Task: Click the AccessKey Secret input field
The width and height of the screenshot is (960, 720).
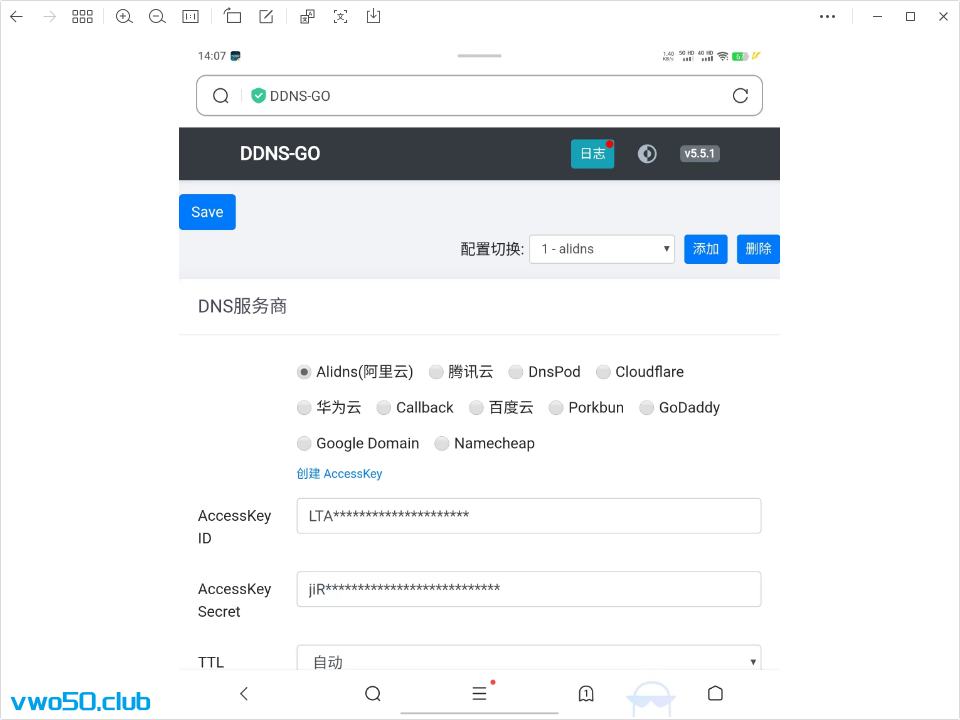Action: click(x=529, y=589)
